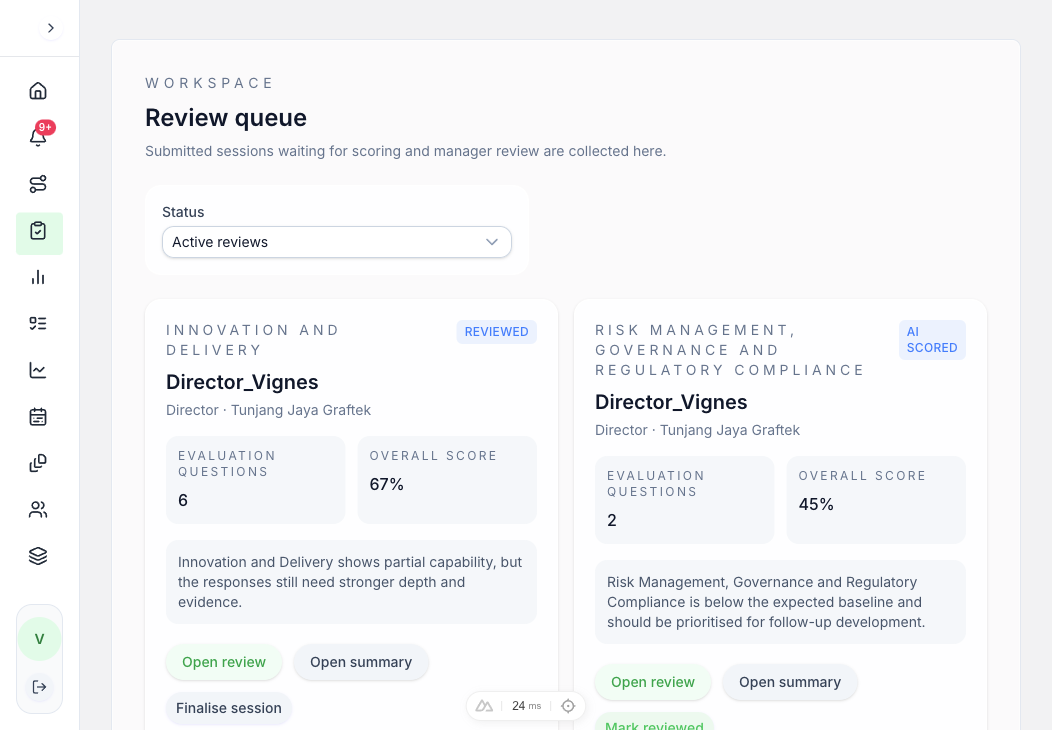Open the layers stack icon in sidebar

point(38,556)
